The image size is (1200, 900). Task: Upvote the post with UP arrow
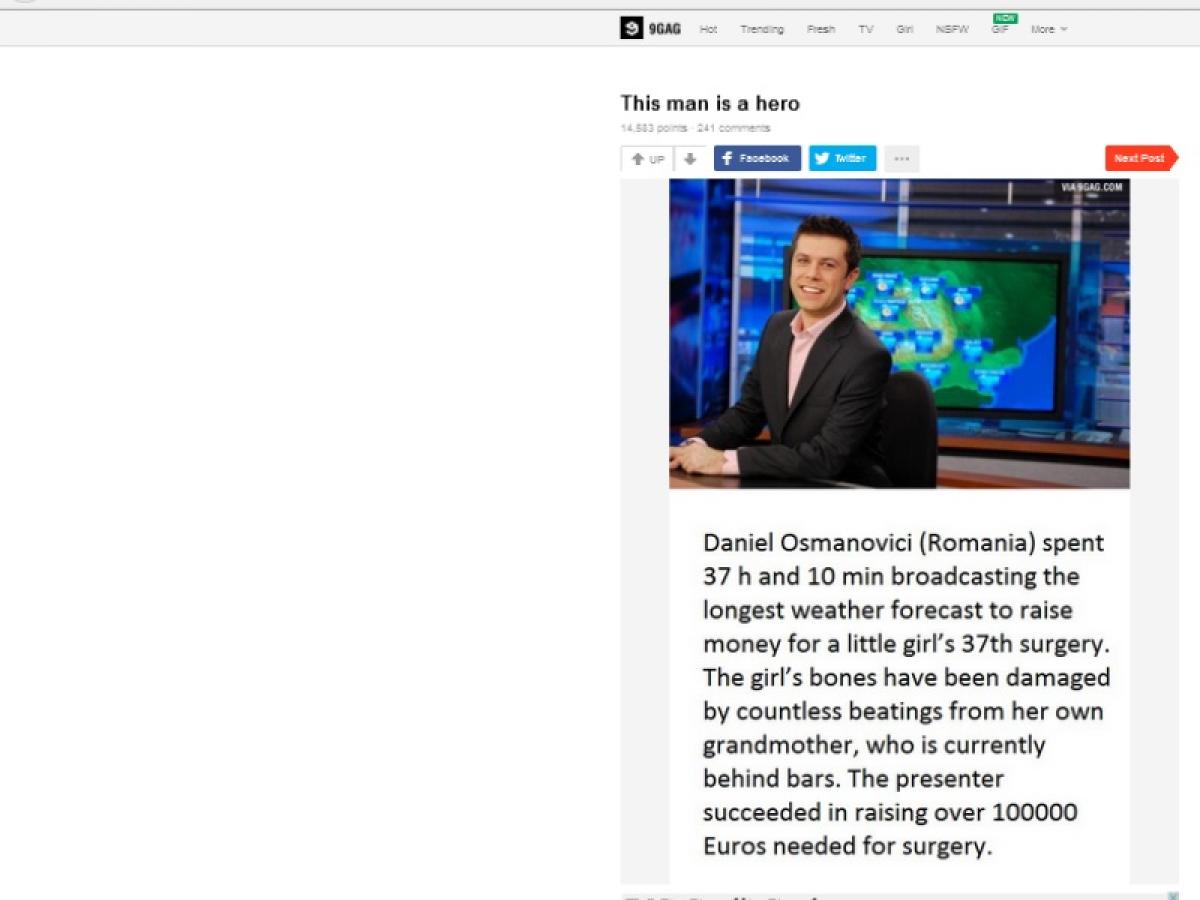click(x=647, y=159)
